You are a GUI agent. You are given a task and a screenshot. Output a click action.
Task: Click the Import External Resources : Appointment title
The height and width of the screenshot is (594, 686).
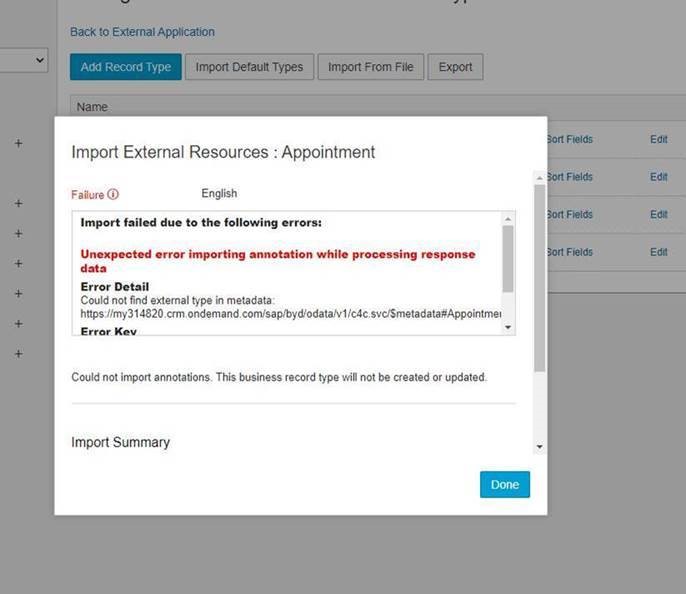pyautogui.click(x=223, y=152)
